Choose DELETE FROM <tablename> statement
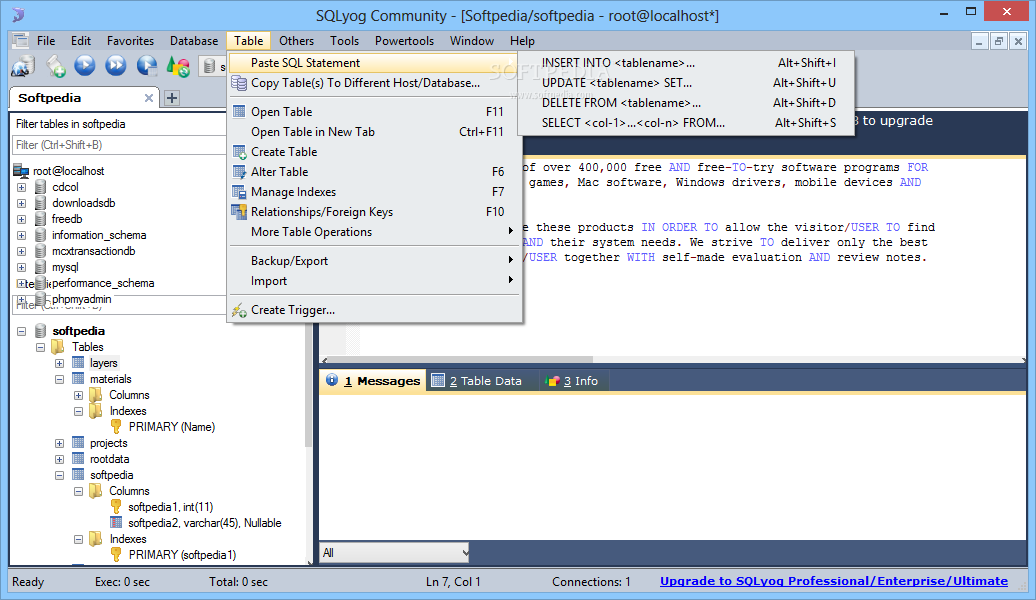1036x600 pixels. pyautogui.click(x=686, y=102)
